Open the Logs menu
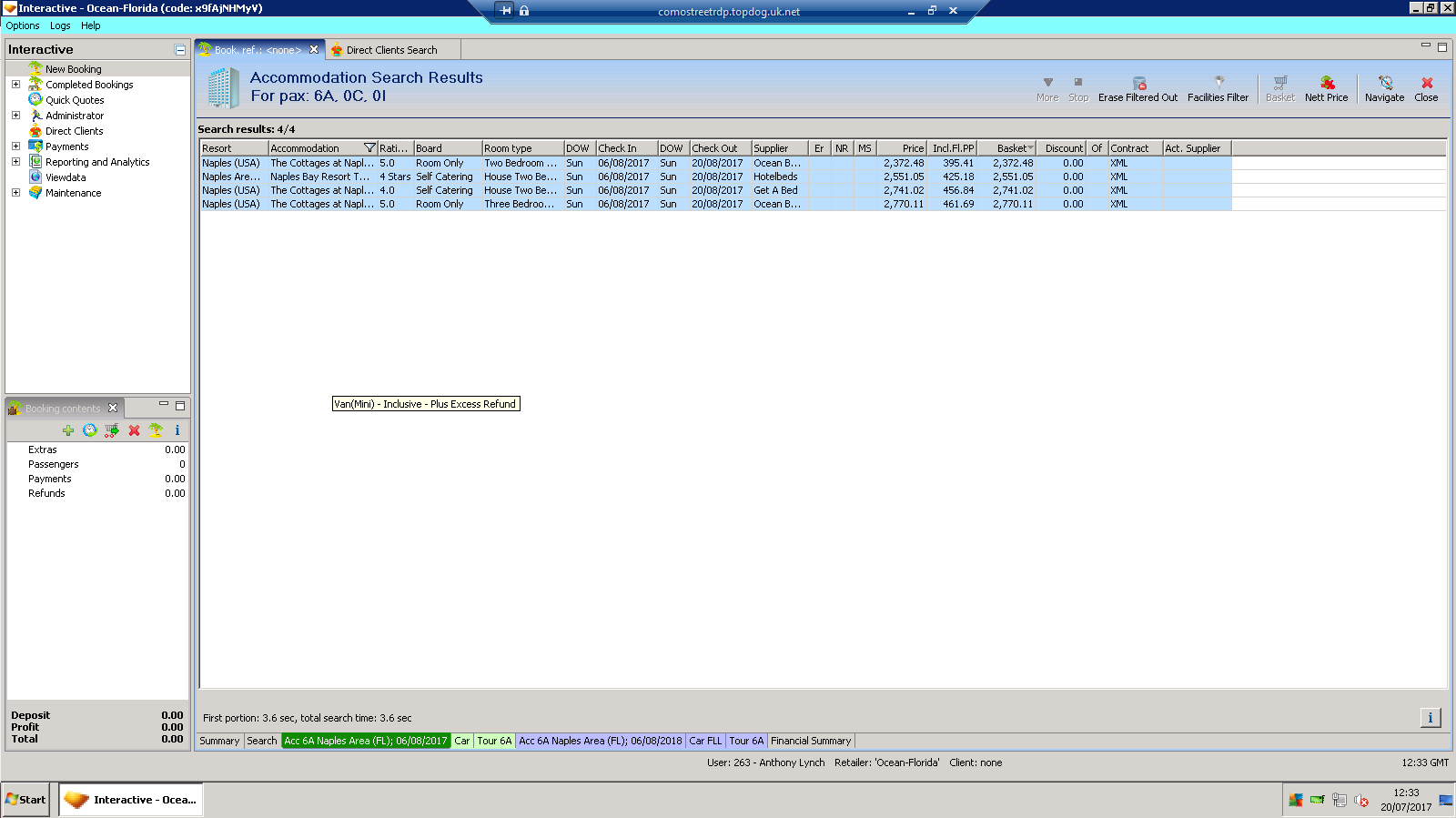Viewport: 1456px width, 818px height. [60, 25]
